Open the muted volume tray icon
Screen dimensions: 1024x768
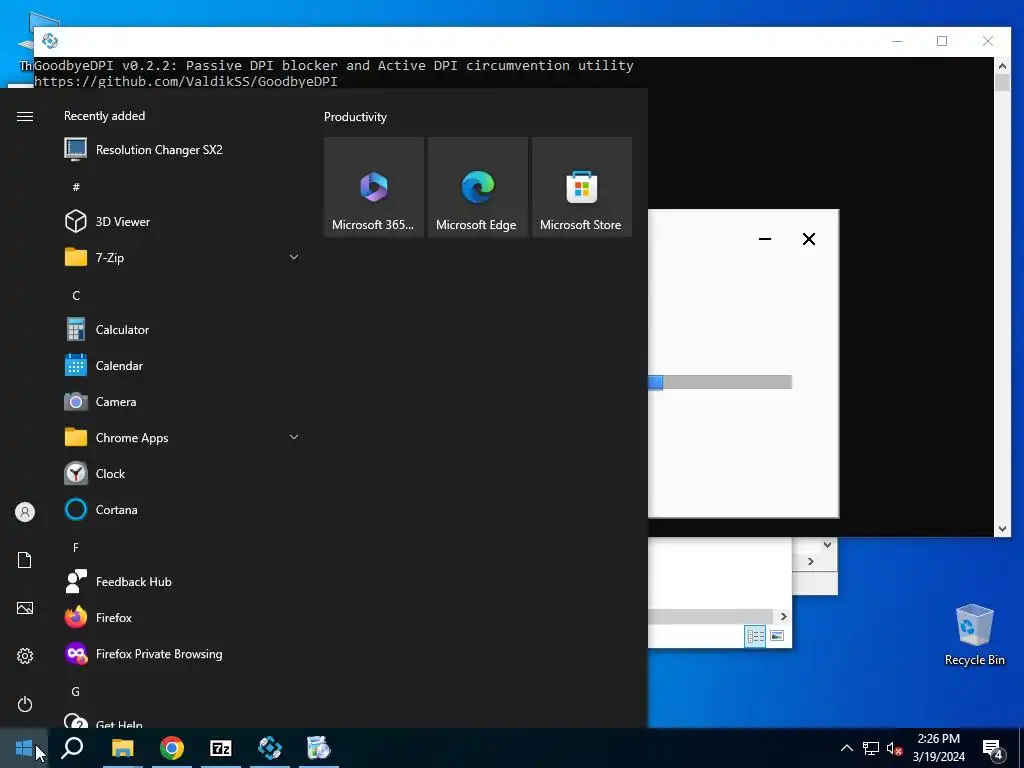tap(895, 748)
